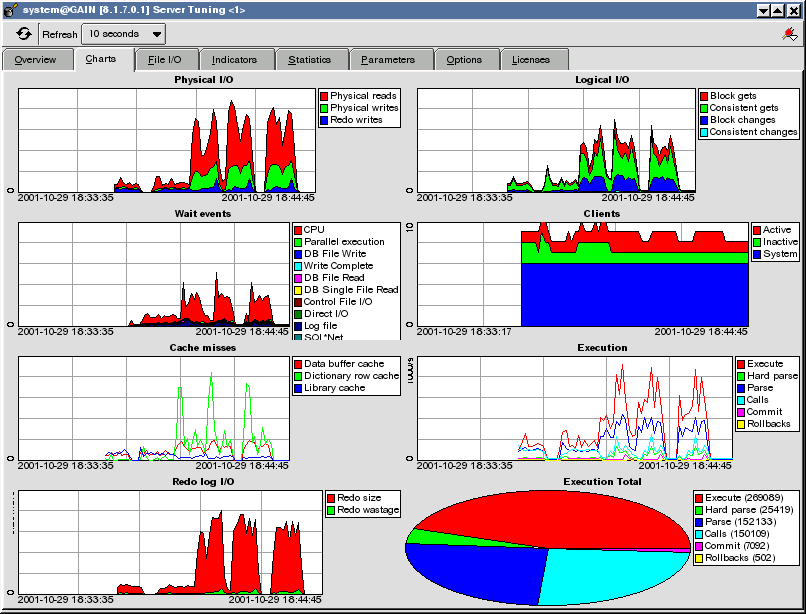Screen dimensions: 806x614
Task: Click the Hard parse legend entry in Execution
Action: coord(772,376)
